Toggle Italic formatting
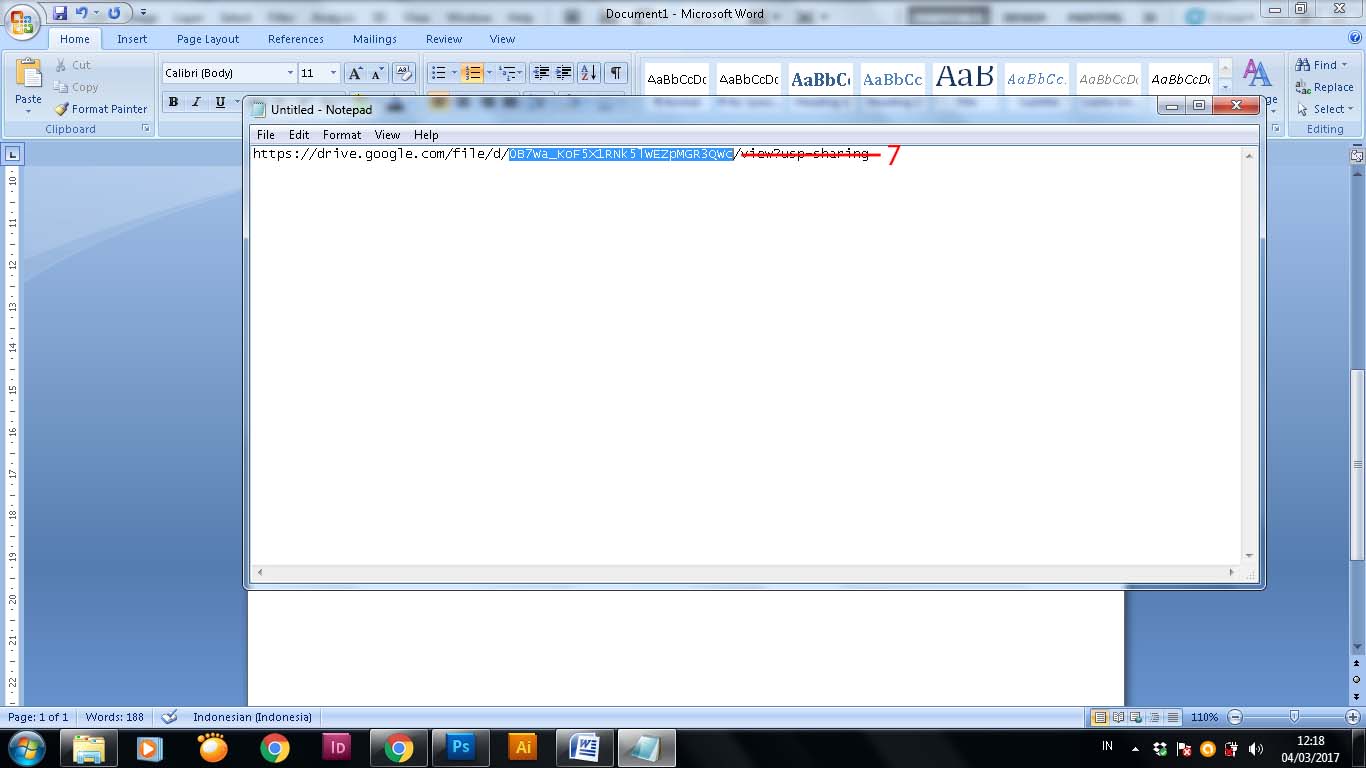 196,102
